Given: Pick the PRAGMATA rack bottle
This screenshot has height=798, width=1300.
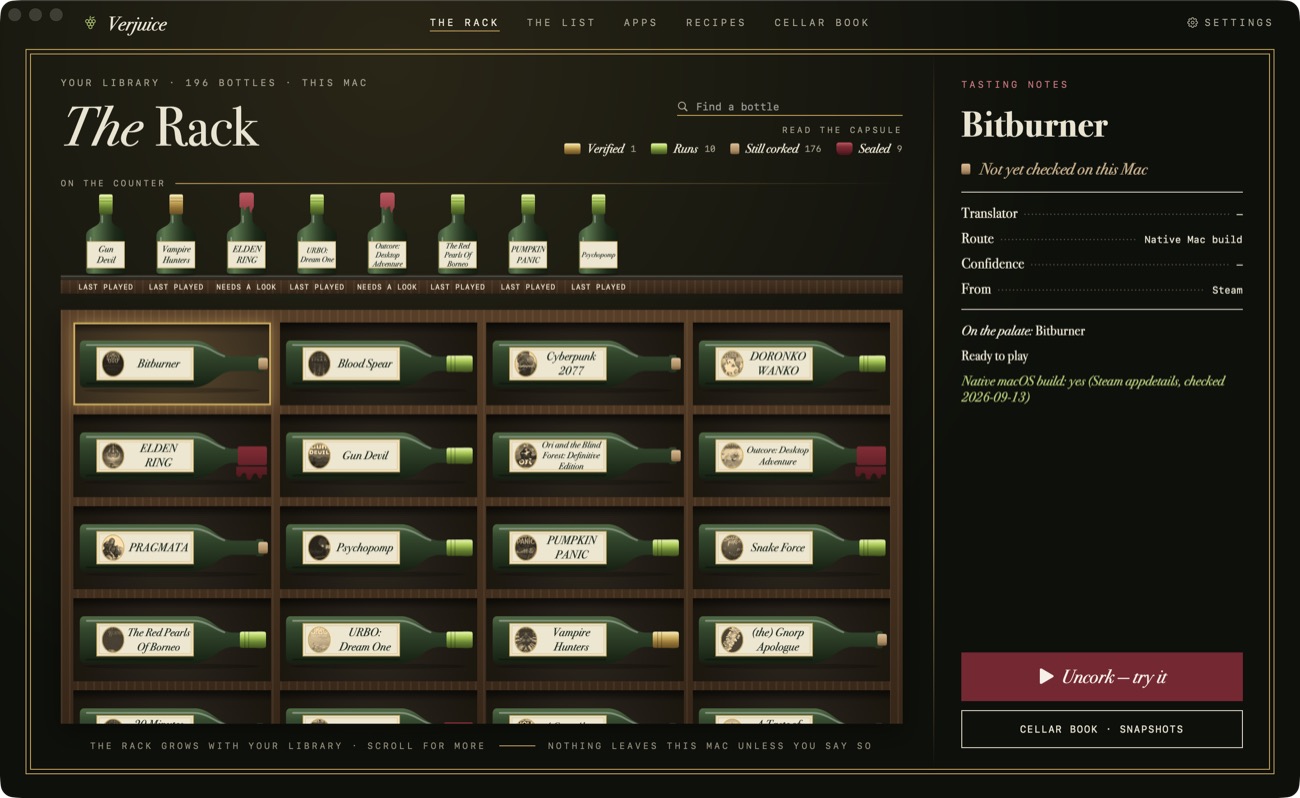Looking at the screenshot, I should (173, 548).
